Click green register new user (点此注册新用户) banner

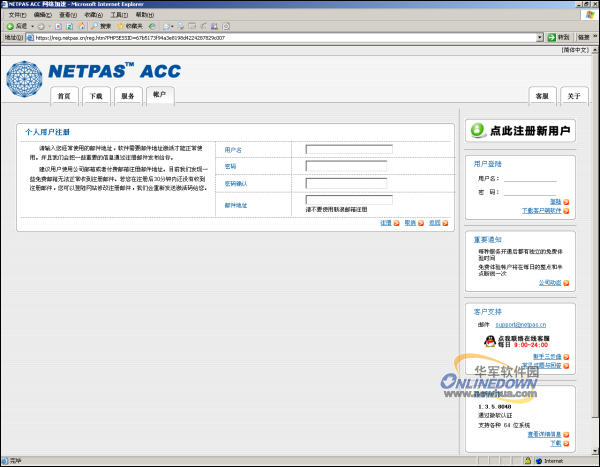[520, 131]
